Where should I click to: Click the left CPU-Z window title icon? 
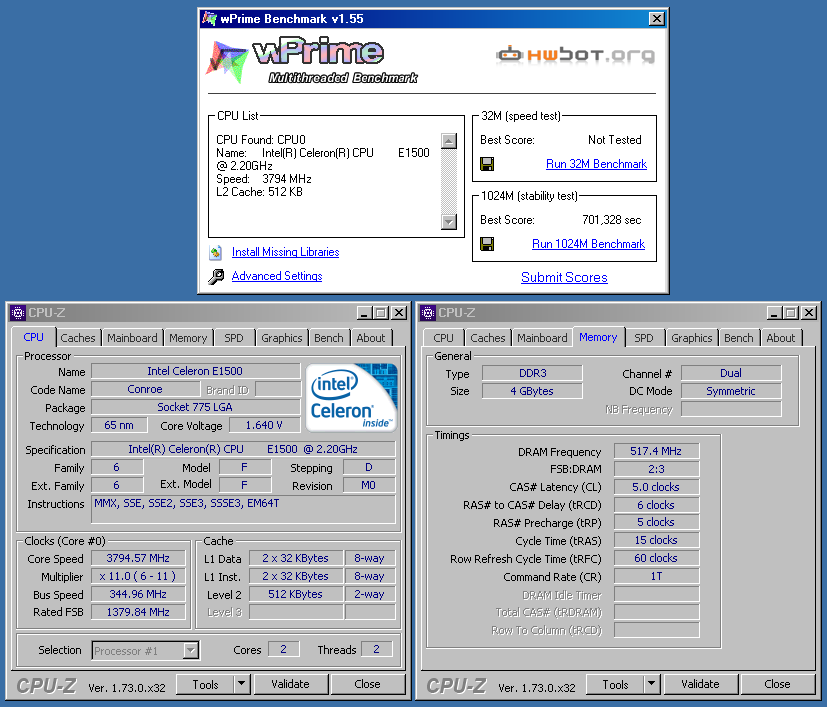coord(17,313)
